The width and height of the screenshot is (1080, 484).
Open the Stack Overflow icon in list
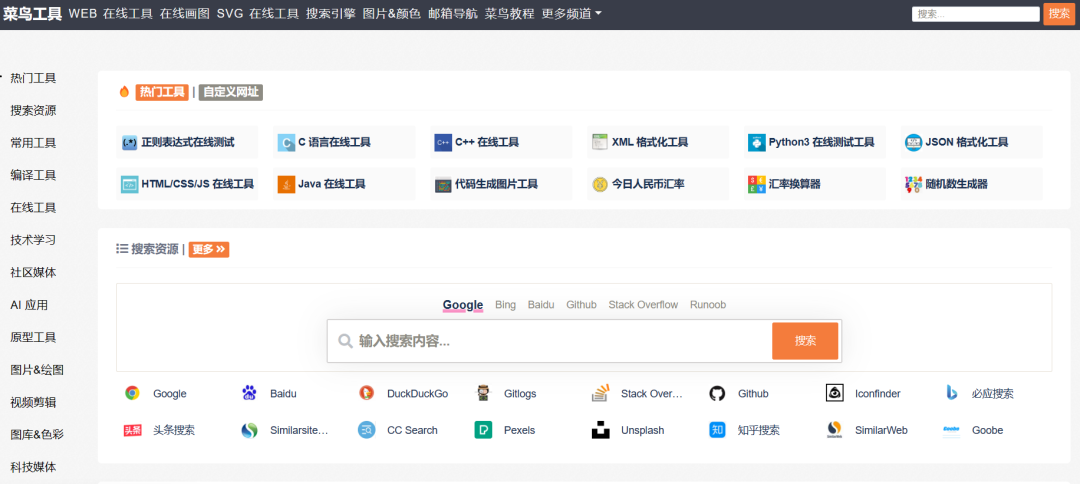coord(601,393)
